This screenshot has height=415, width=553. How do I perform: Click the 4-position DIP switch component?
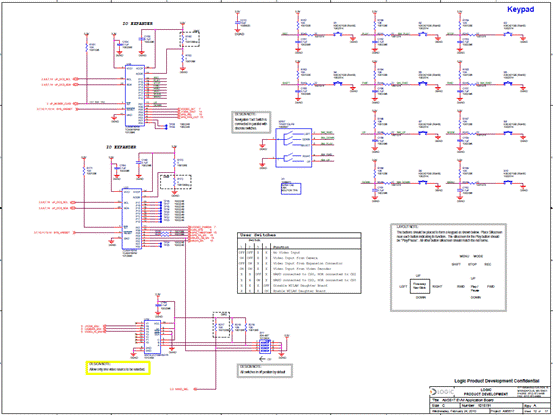tap(265, 347)
